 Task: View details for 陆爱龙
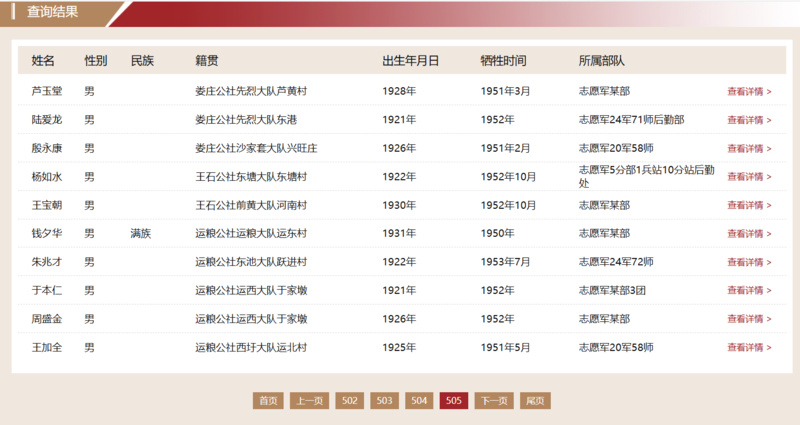(749, 120)
